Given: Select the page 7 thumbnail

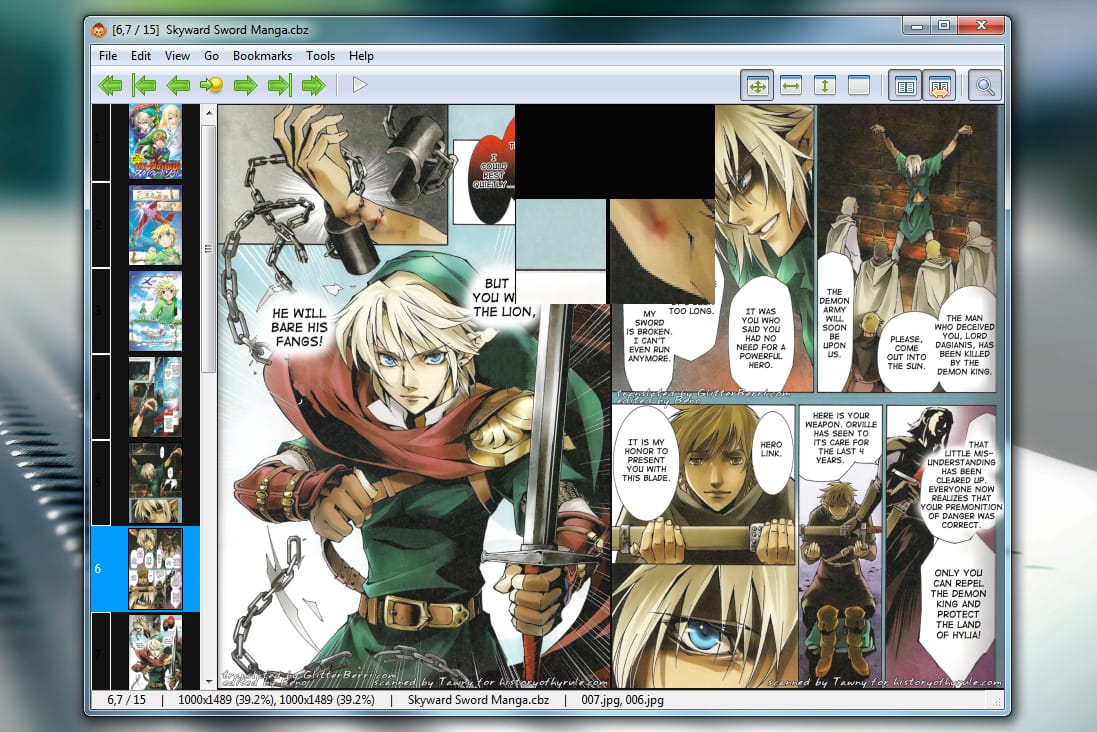Looking at the screenshot, I should 155,652.
